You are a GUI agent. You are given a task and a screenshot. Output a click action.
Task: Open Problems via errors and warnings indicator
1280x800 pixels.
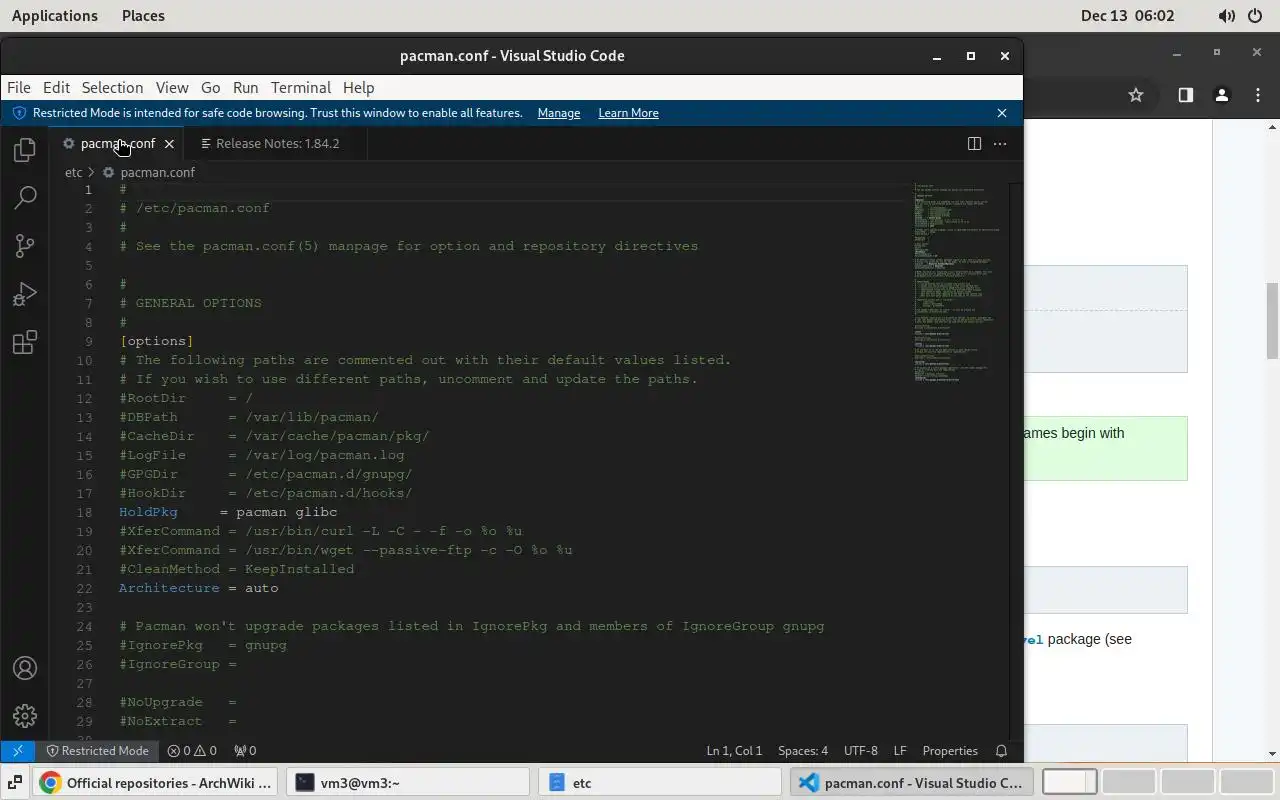[x=192, y=751]
